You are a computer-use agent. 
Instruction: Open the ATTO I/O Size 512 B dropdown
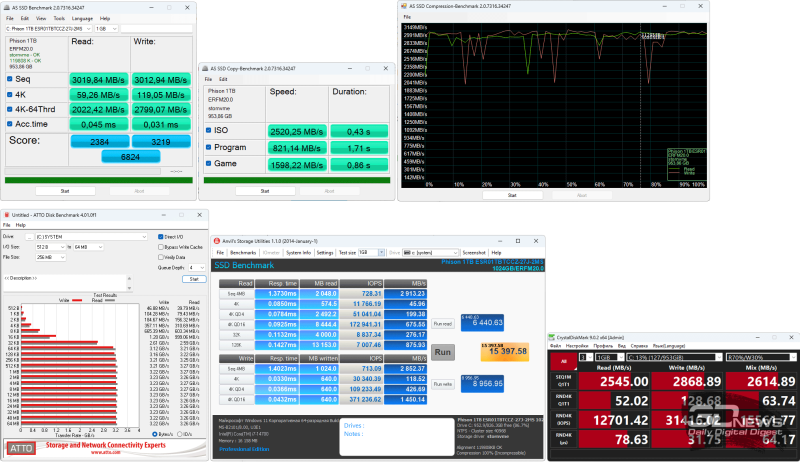coord(51,247)
